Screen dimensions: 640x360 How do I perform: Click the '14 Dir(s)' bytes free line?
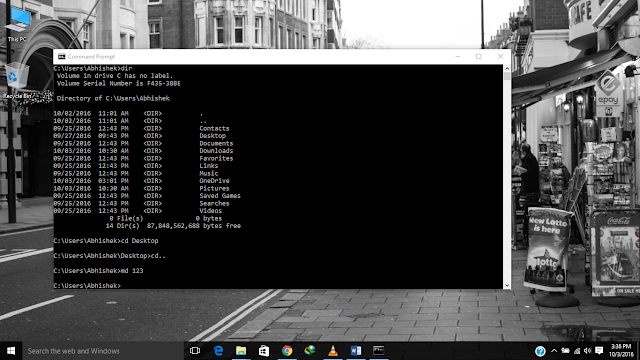point(173,226)
